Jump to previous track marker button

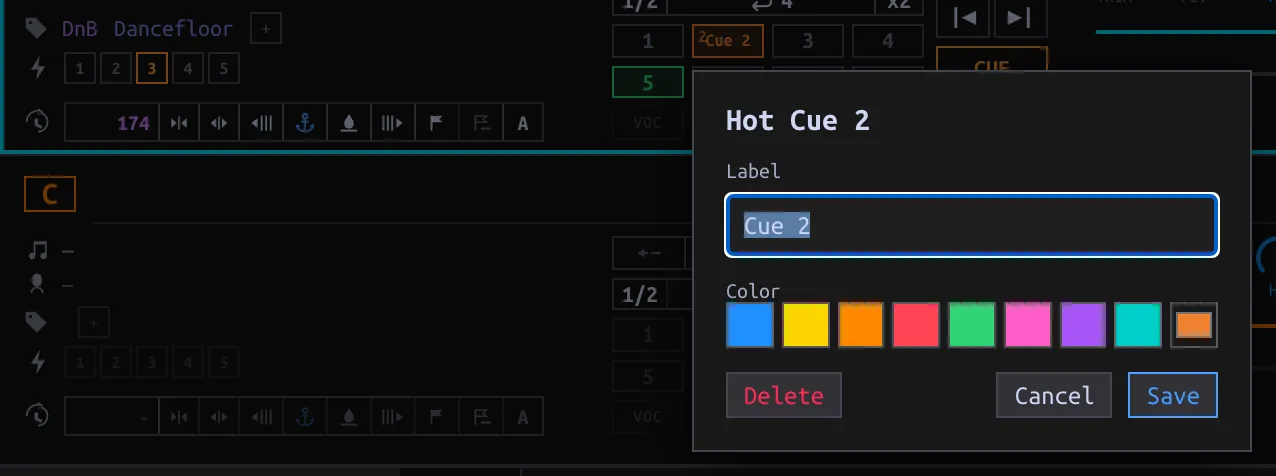tap(964, 17)
